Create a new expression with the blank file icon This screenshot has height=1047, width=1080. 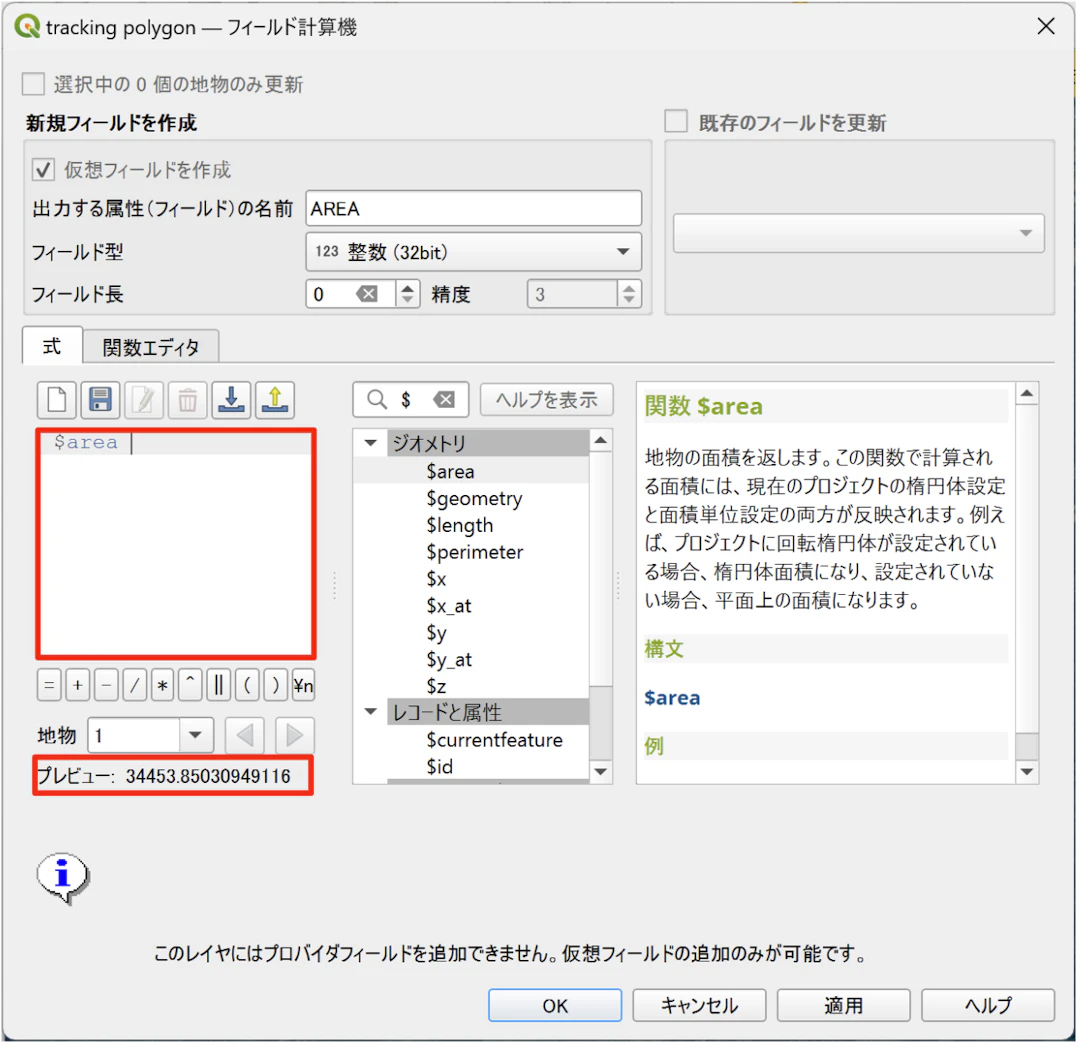coord(56,400)
